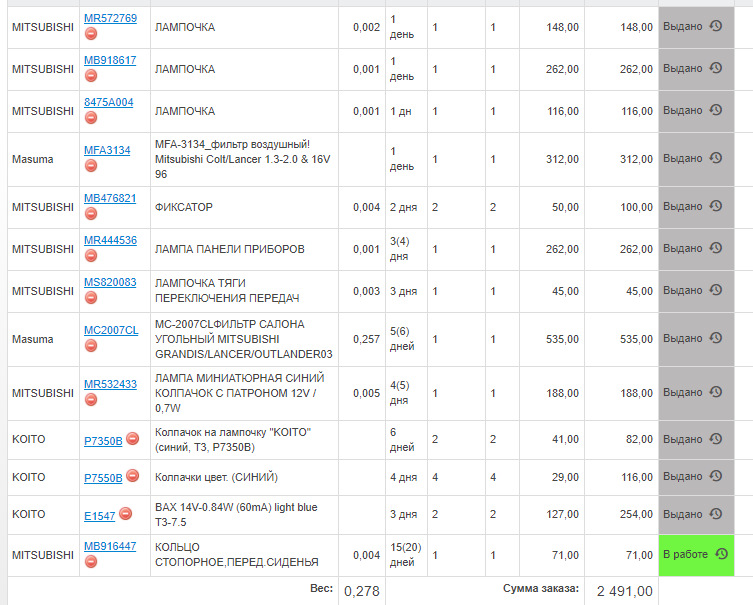Open status history icon for MB476821 row
The height and width of the screenshot is (605, 753).
716,206
